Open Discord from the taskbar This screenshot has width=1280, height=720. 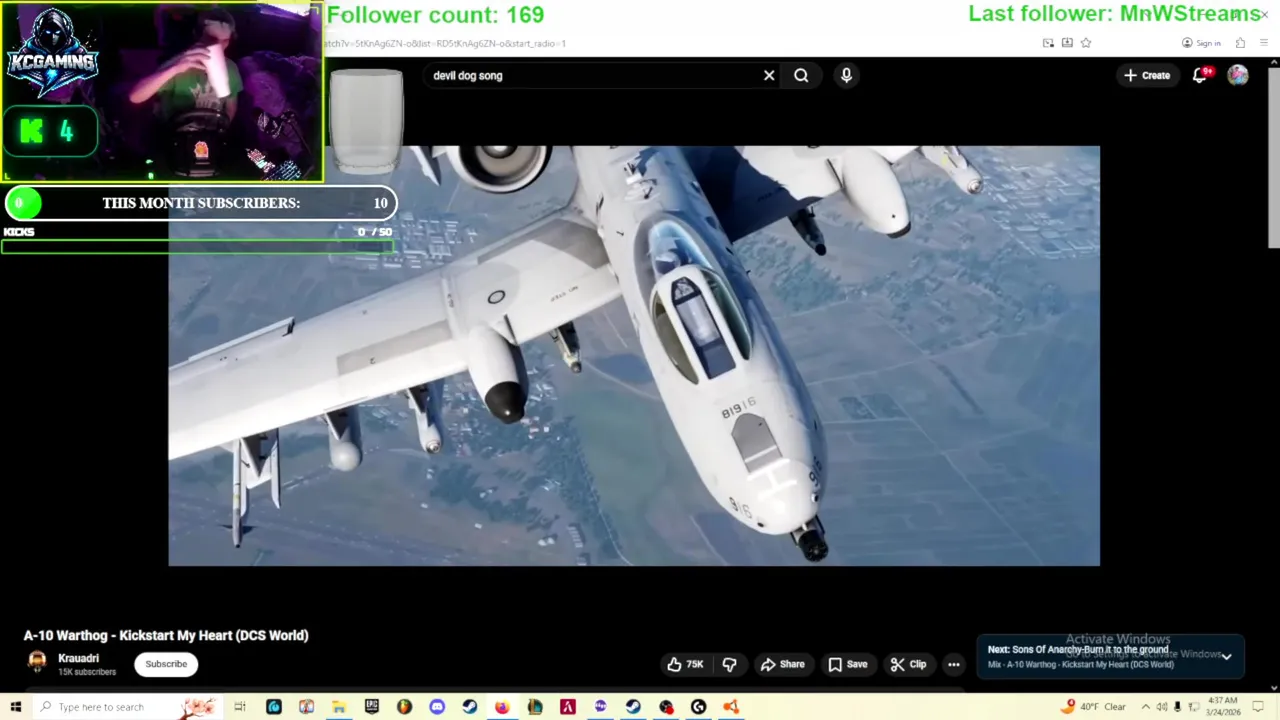click(437, 707)
